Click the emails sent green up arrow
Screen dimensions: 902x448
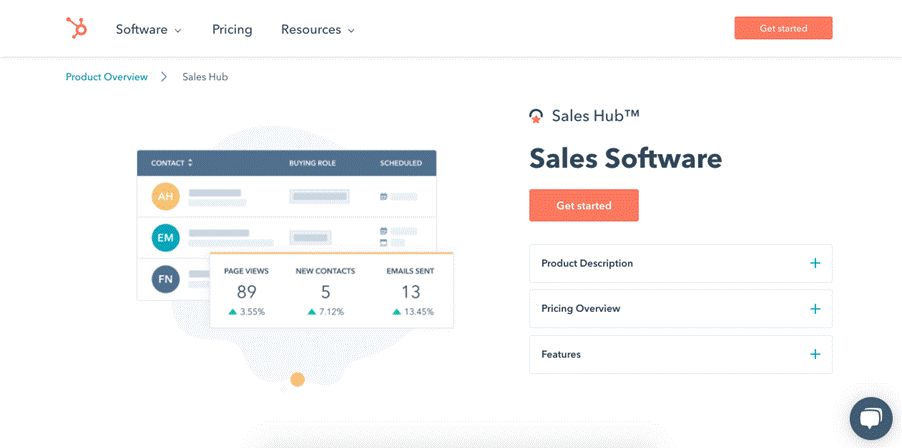[x=396, y=312]
